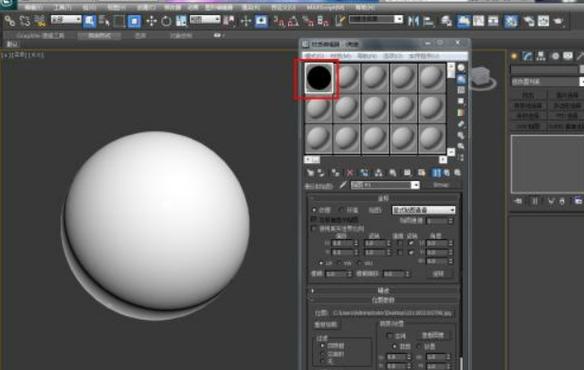Open the Curve Editor from main toolbar
This screenshot has height=370, width=584.
[x=478, y=21]
